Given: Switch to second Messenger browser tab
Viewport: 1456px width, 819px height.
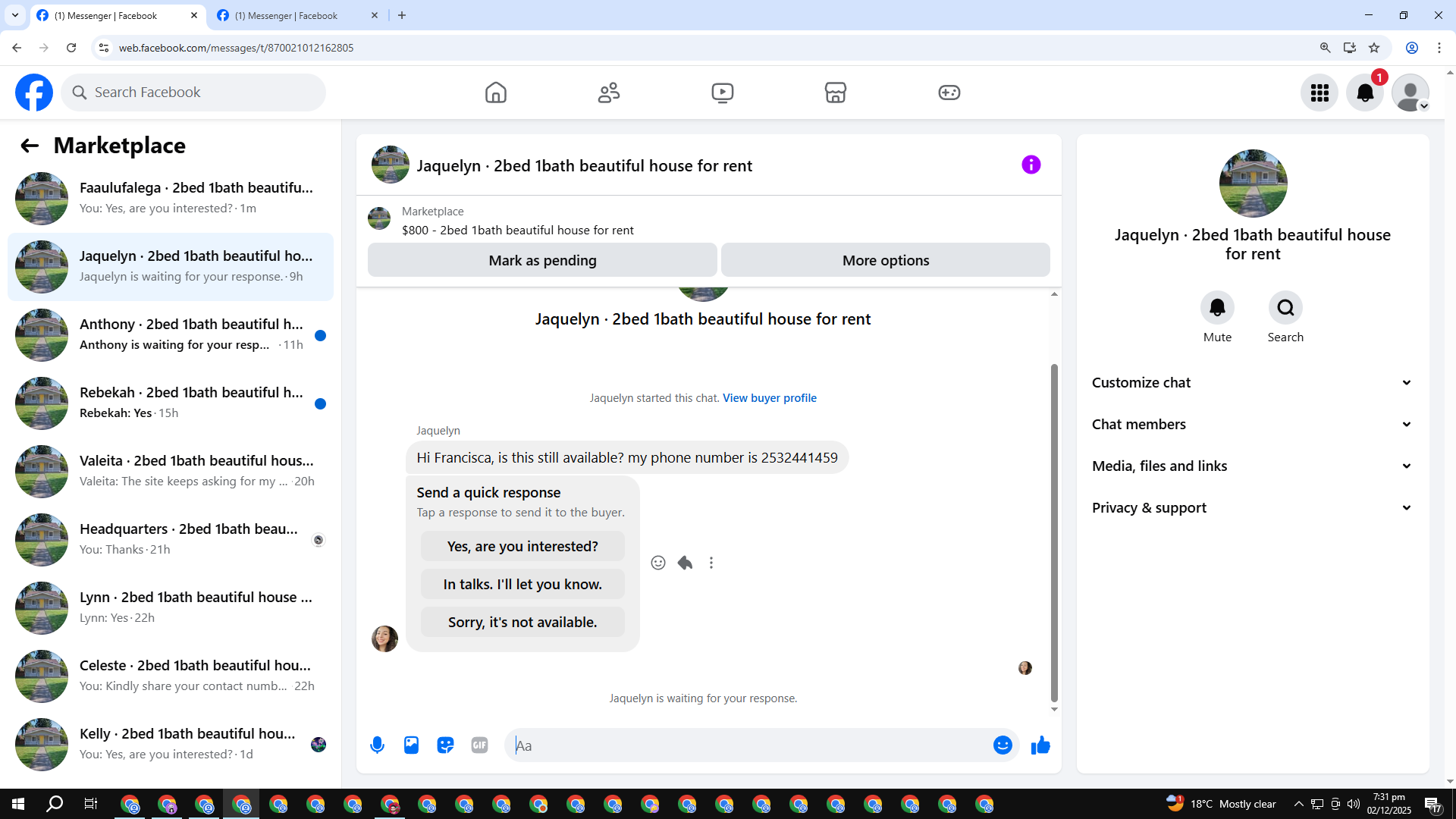Looking at the screenshot, I should (x=287, y=15).
